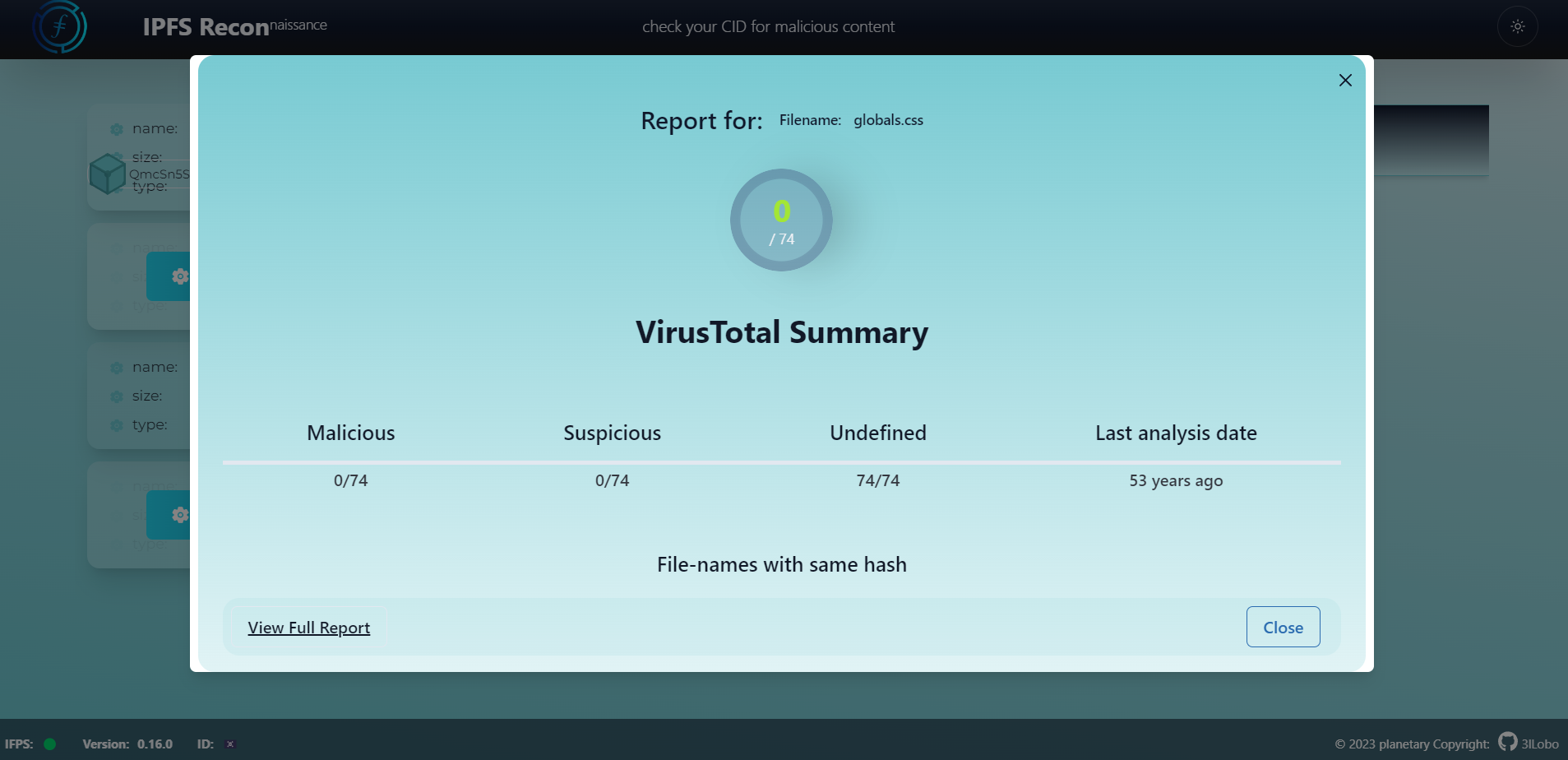The image size is (1568, 760).
Task: Click the 0 / 74 detection score circle
Action: [781, 220]
